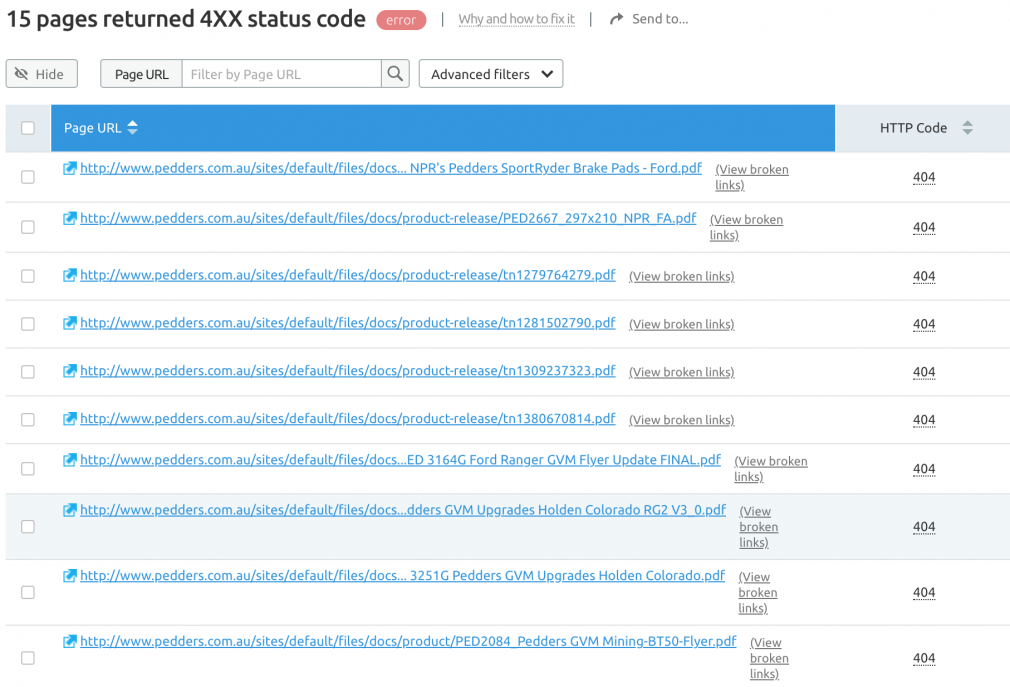
Task: Select checkbox for tn1380670814.pdf row
Action: (28, 419)
